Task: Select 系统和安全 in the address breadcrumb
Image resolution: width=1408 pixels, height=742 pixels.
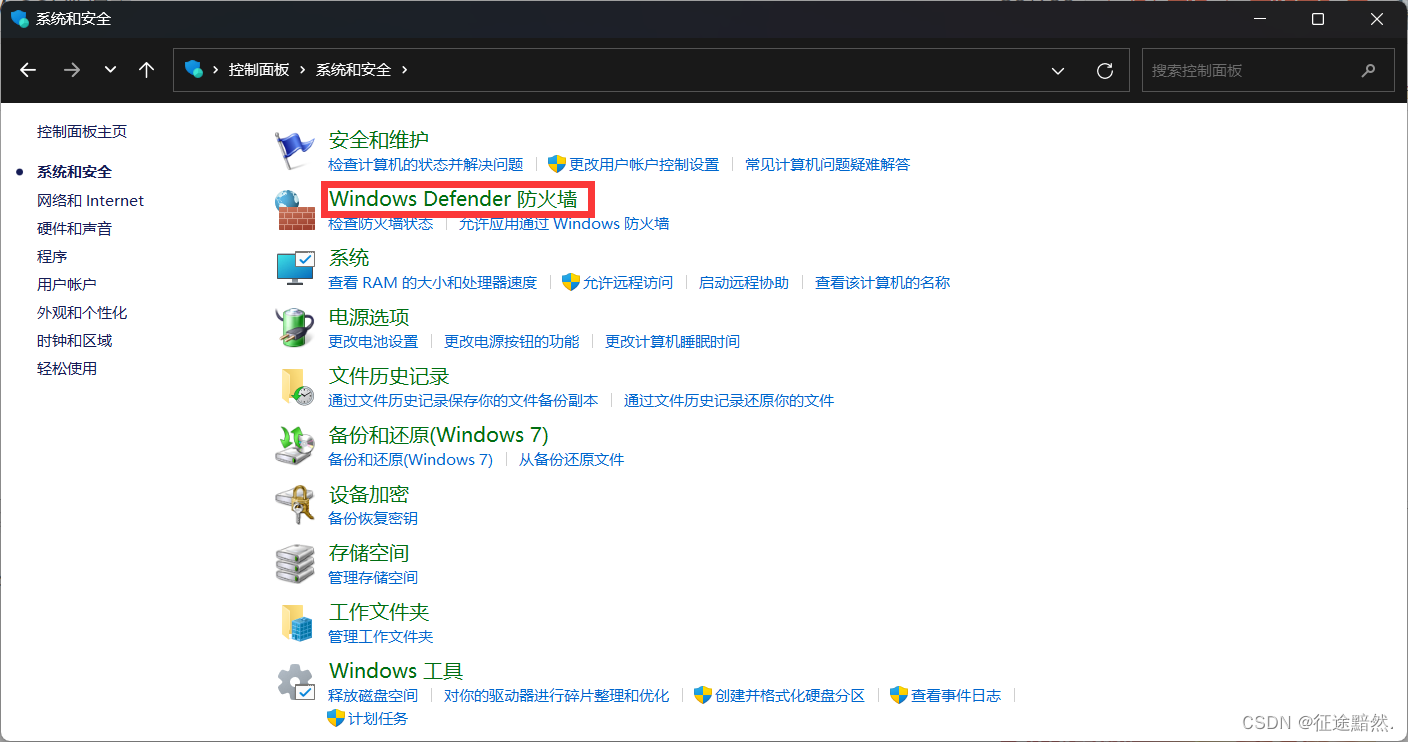Action: click(x=354, y=70)
